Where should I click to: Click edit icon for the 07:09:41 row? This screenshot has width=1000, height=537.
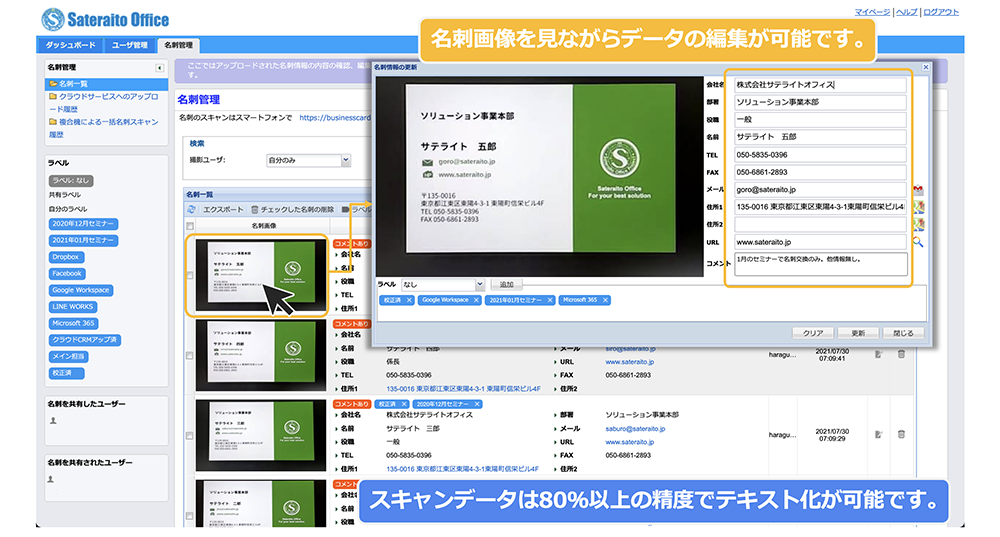point(878,355)
